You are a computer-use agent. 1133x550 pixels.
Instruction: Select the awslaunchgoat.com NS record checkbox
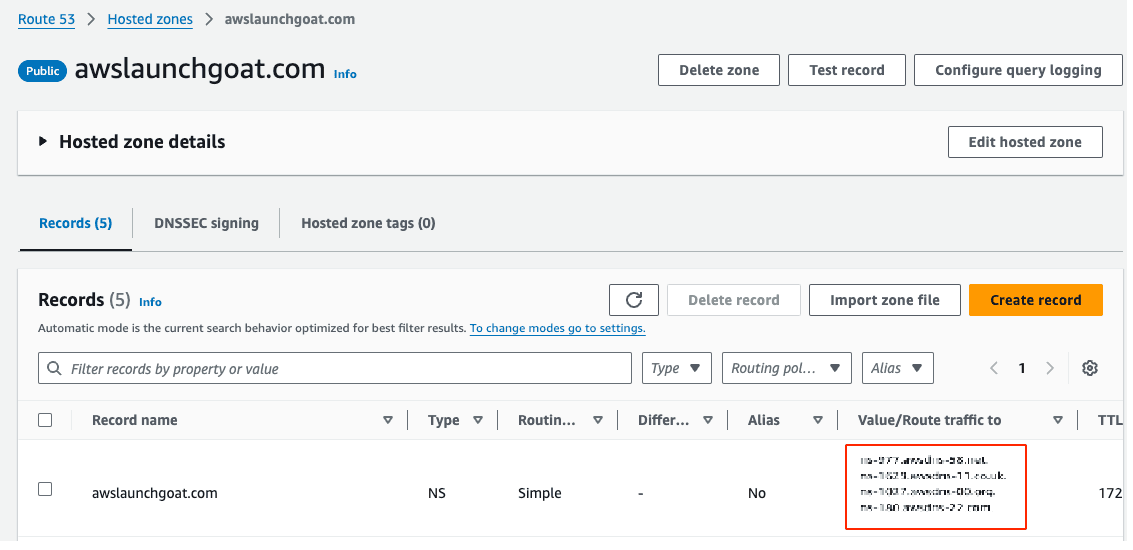(45, 489)
